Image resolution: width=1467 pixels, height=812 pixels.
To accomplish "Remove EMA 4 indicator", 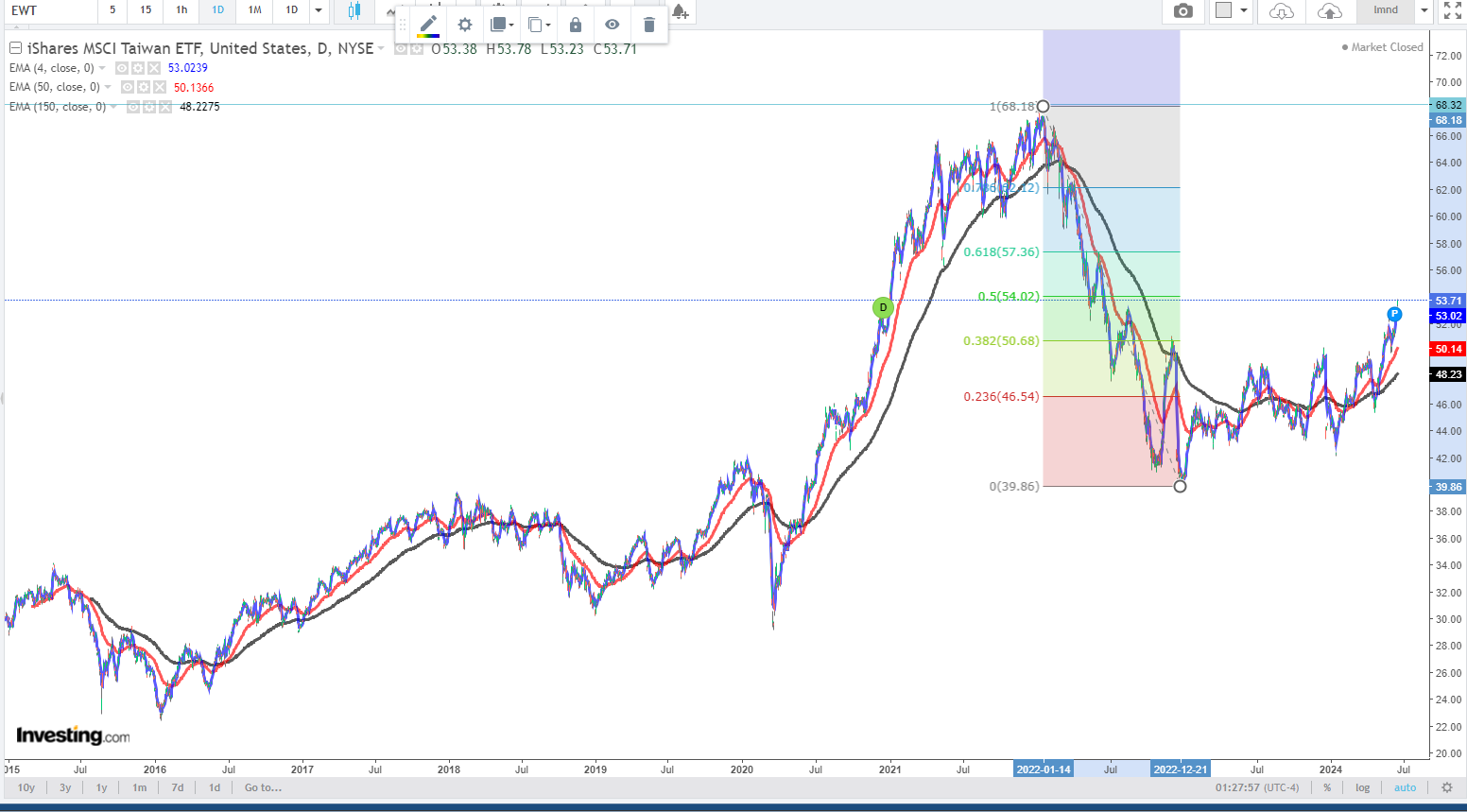I will (154, 68).
